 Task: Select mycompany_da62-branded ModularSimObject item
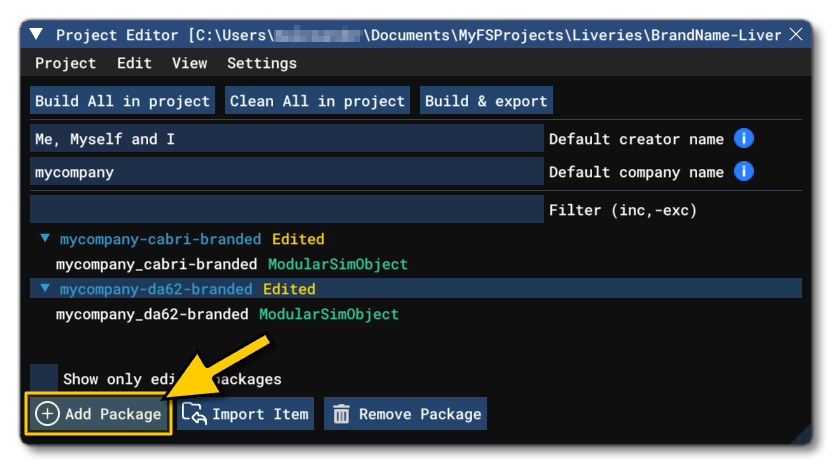[x=227, y=314]
